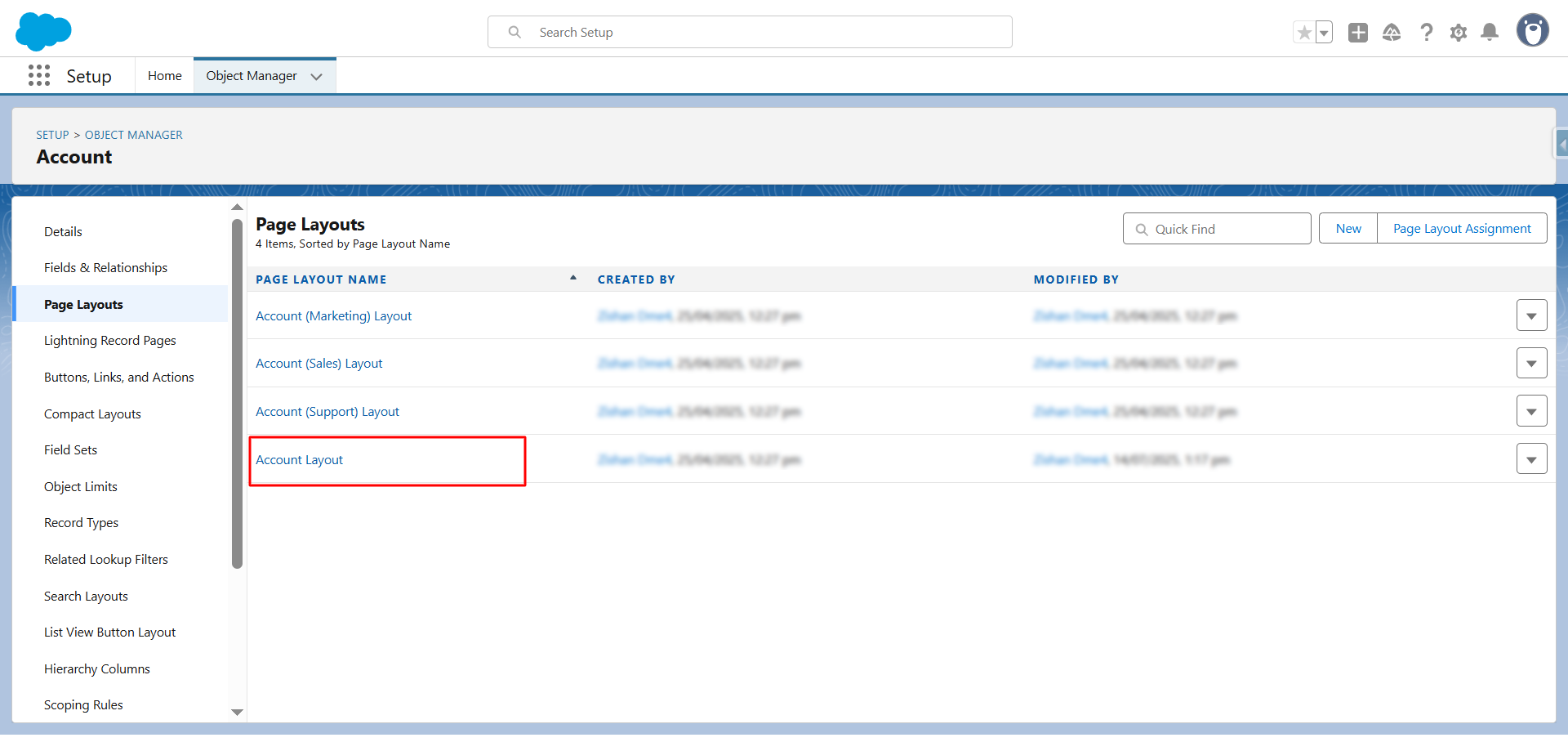
Task: Open the Account (Support) Layout link
Action: coord(327,412)
